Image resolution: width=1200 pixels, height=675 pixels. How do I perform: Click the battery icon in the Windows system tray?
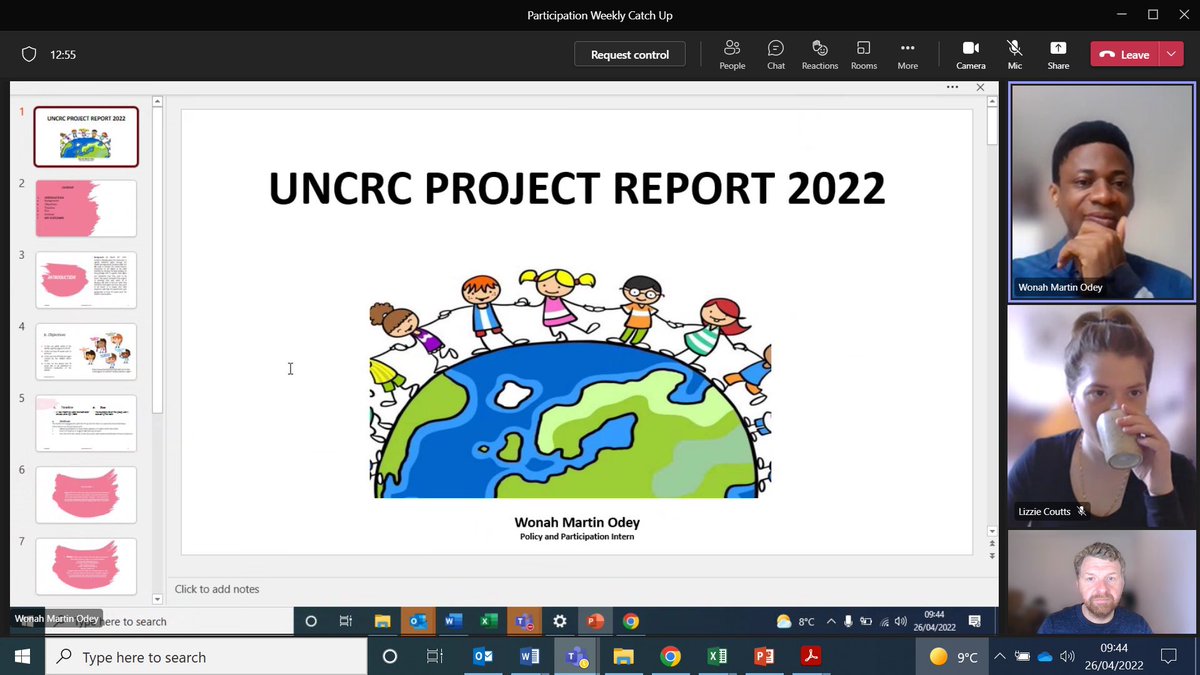point(1023,657)
